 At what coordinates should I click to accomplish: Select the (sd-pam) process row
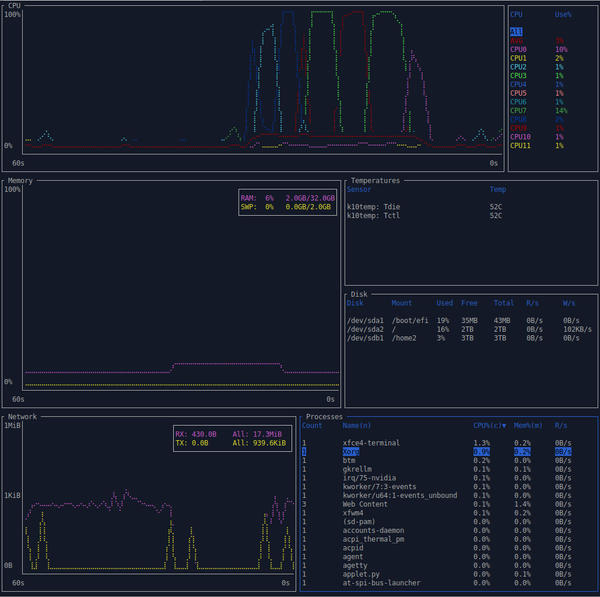437,522
